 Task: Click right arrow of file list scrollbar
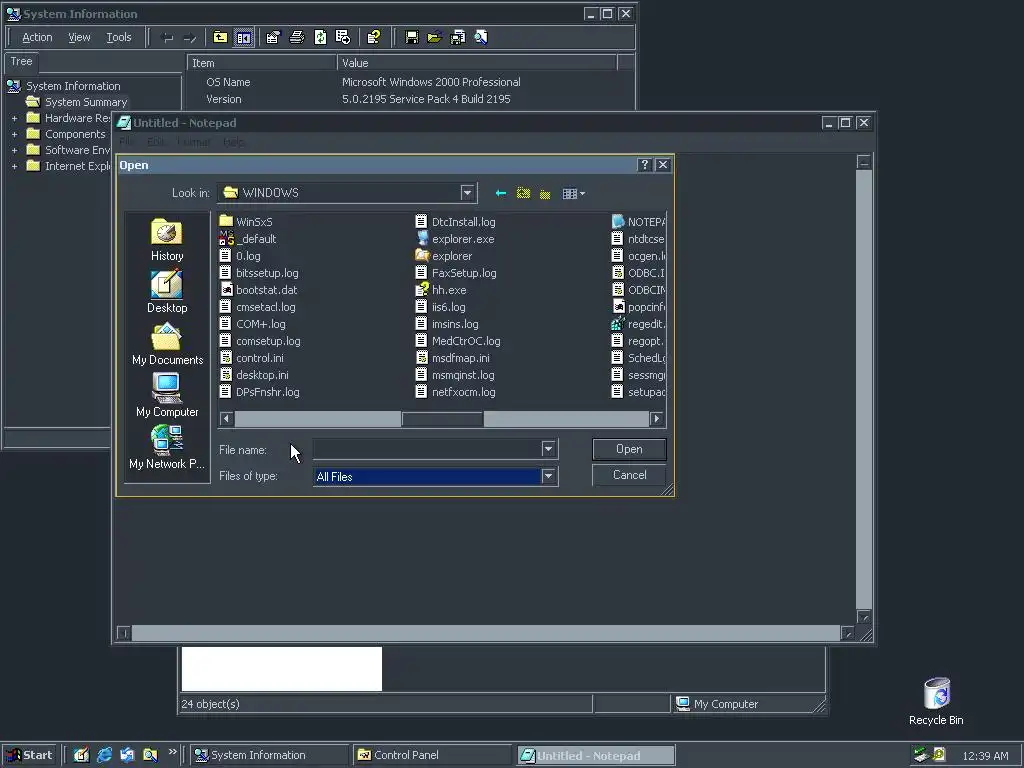tap(657, 419)
